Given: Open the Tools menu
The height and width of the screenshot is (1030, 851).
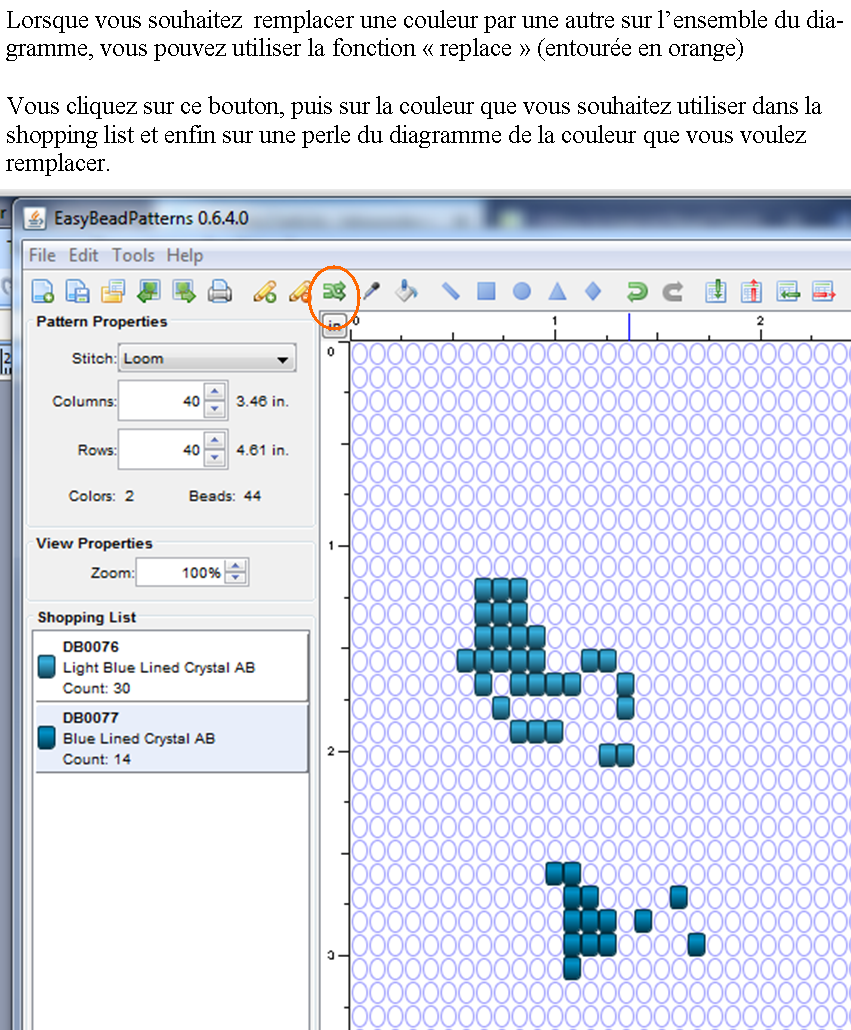Looking at the screenshot, I should click(133, 255).
